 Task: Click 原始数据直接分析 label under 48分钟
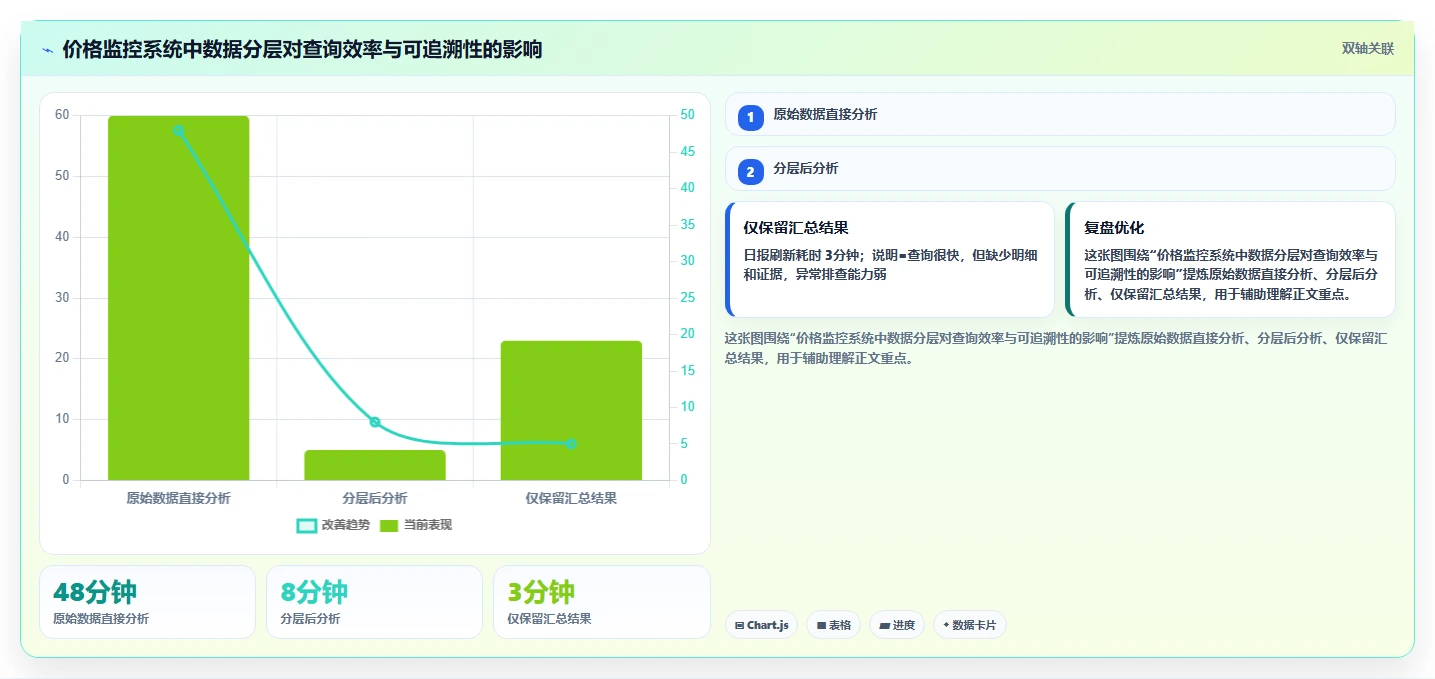click(x=101, y=619)
